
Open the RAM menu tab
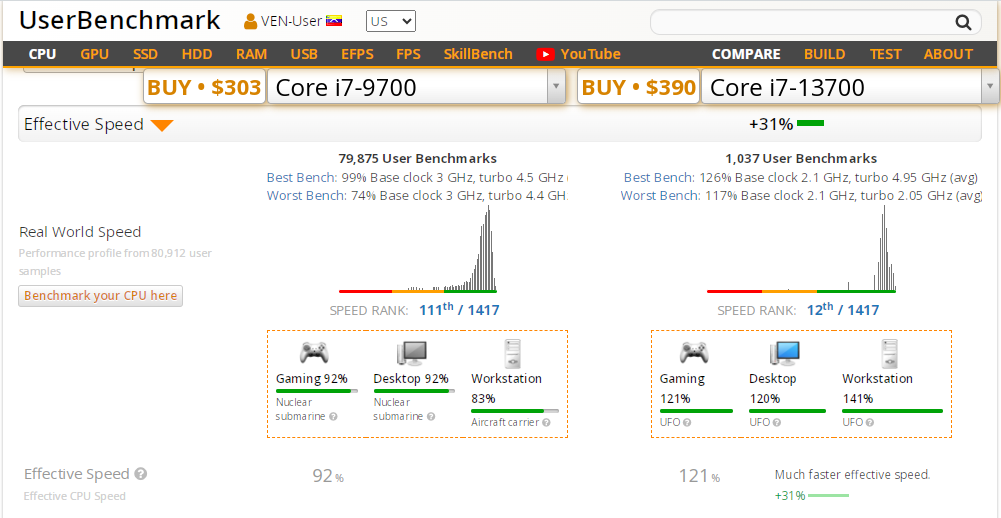pos(252,54)
